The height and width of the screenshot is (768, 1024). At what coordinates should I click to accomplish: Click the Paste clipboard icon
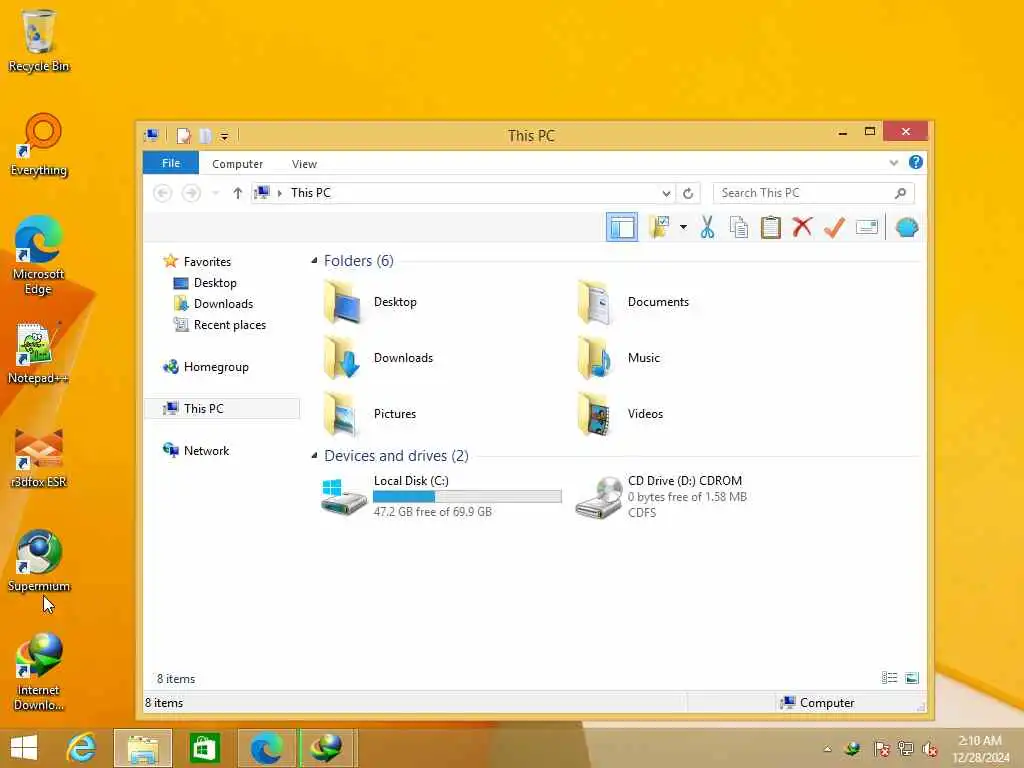coord(771,227)
